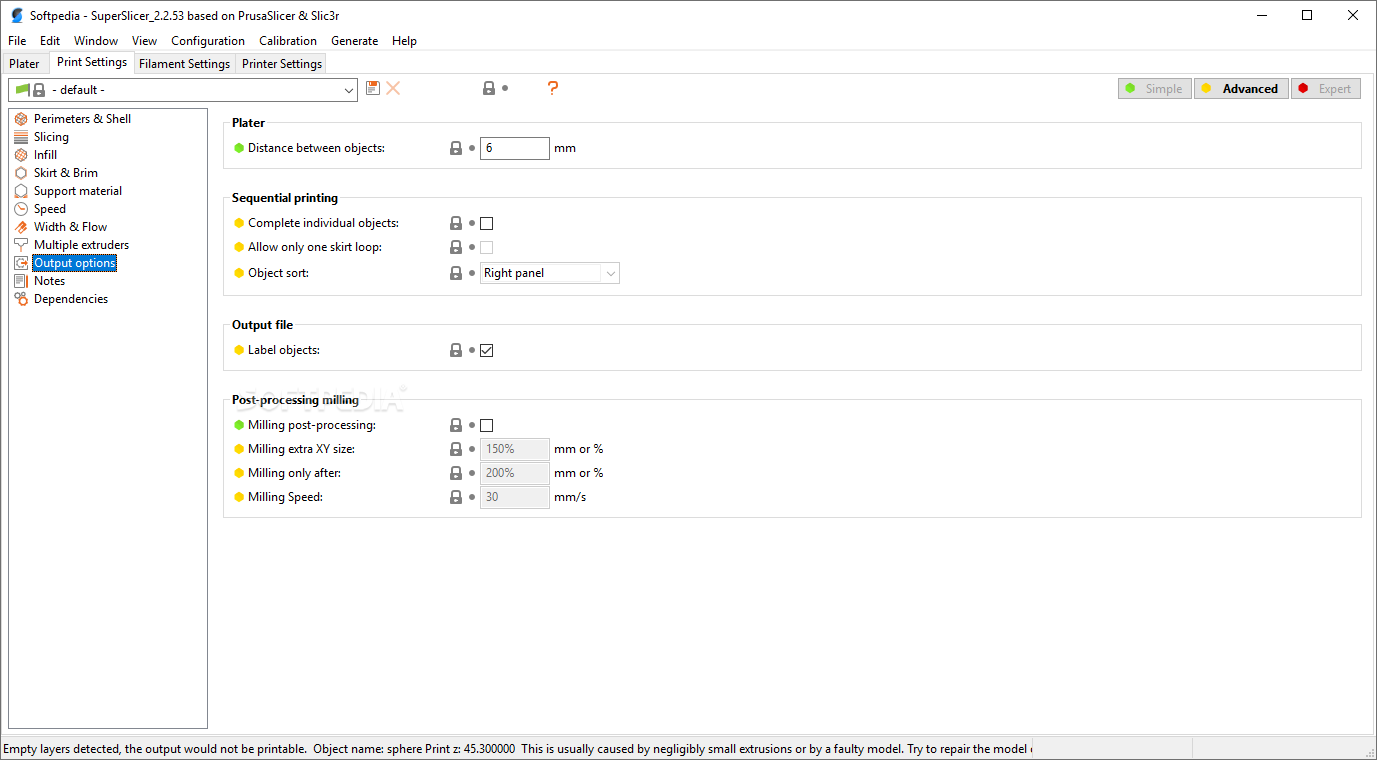
Task: Maximize the SuperSlicer window
Action: click(1307, 15)
